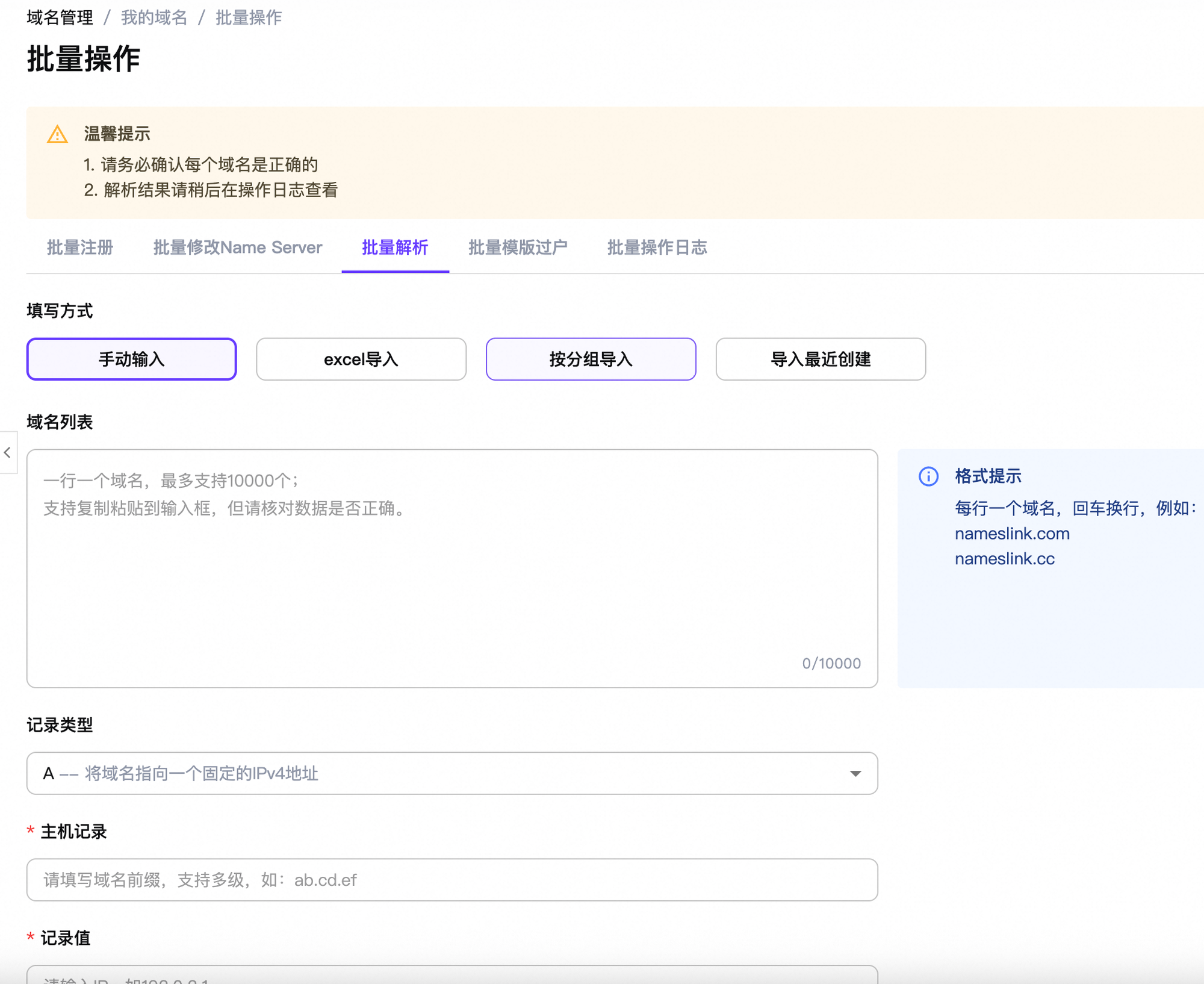The width and height of the screenshot is (1204, 984).
Task: Click the 批量操作 page title
Action: pos(84,59)
